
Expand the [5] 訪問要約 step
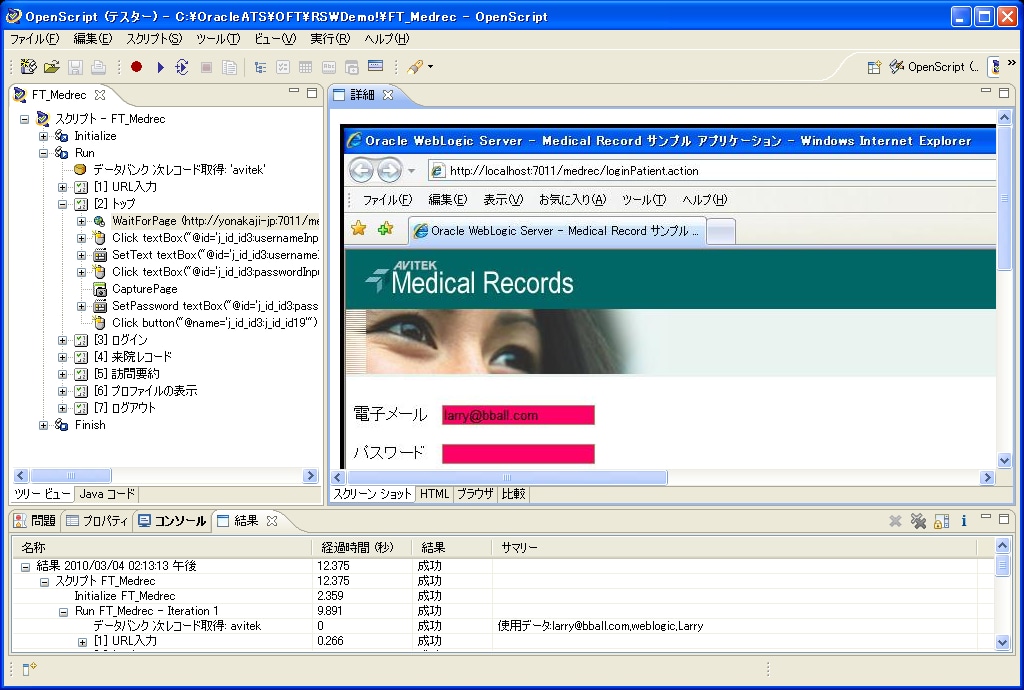click(63, 373)
